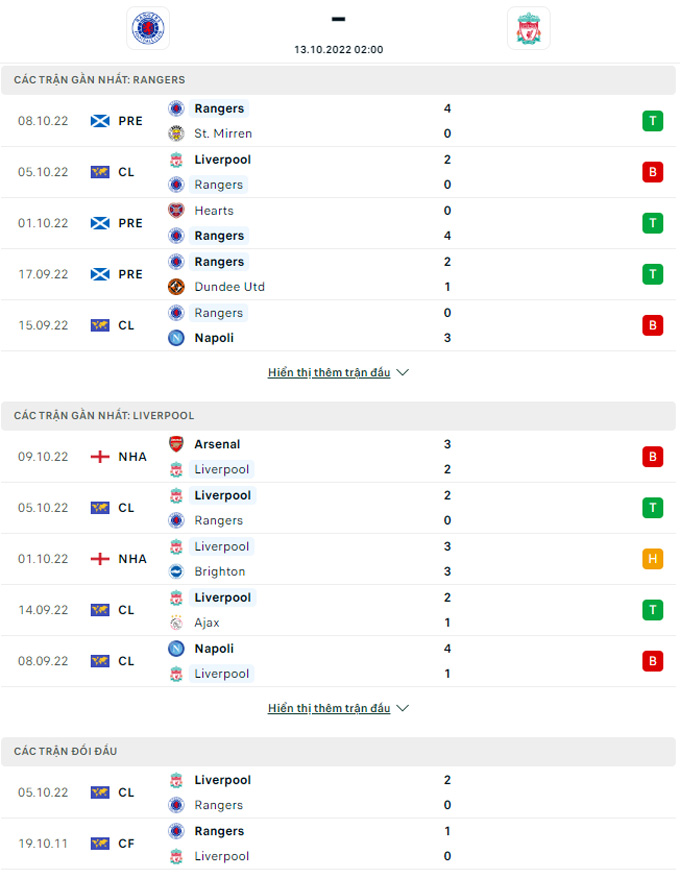The height and width of the screenshot is (878, 680).
Task: Click the Rangers crest in the header
Action: 149,28
